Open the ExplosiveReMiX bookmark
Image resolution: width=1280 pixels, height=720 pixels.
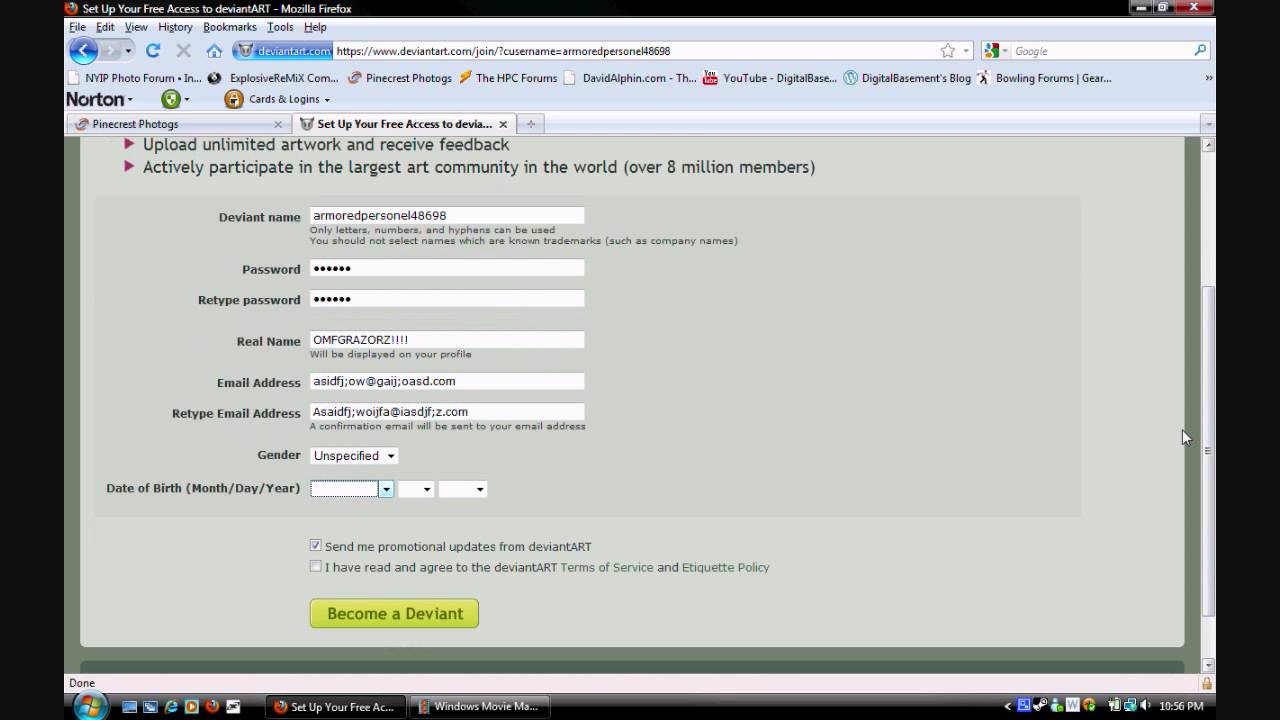(x=275, y=78)
